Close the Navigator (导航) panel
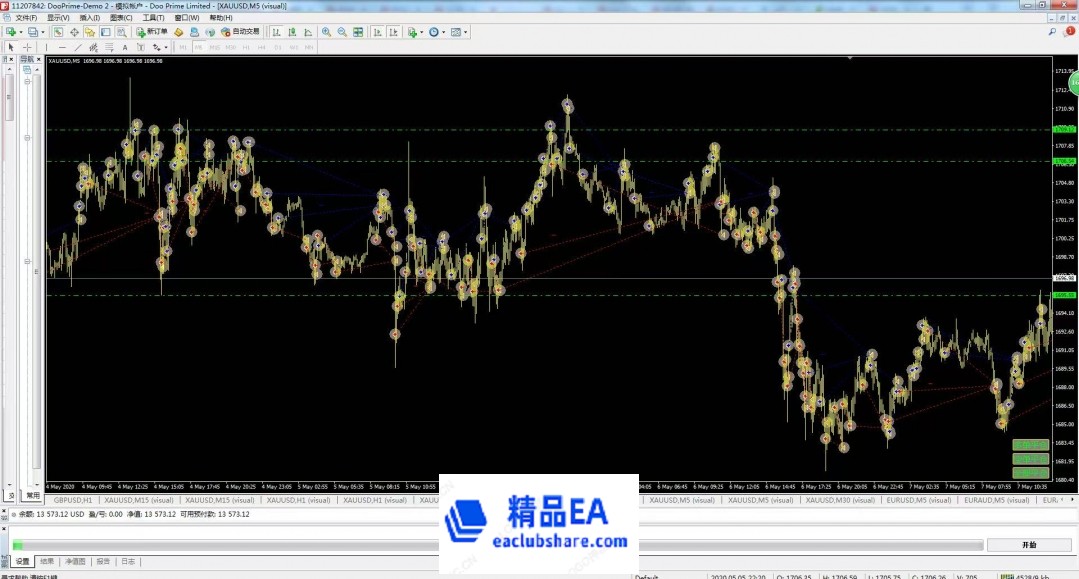The height and width of the screenshot is (579, 1079). pos(38,61)
